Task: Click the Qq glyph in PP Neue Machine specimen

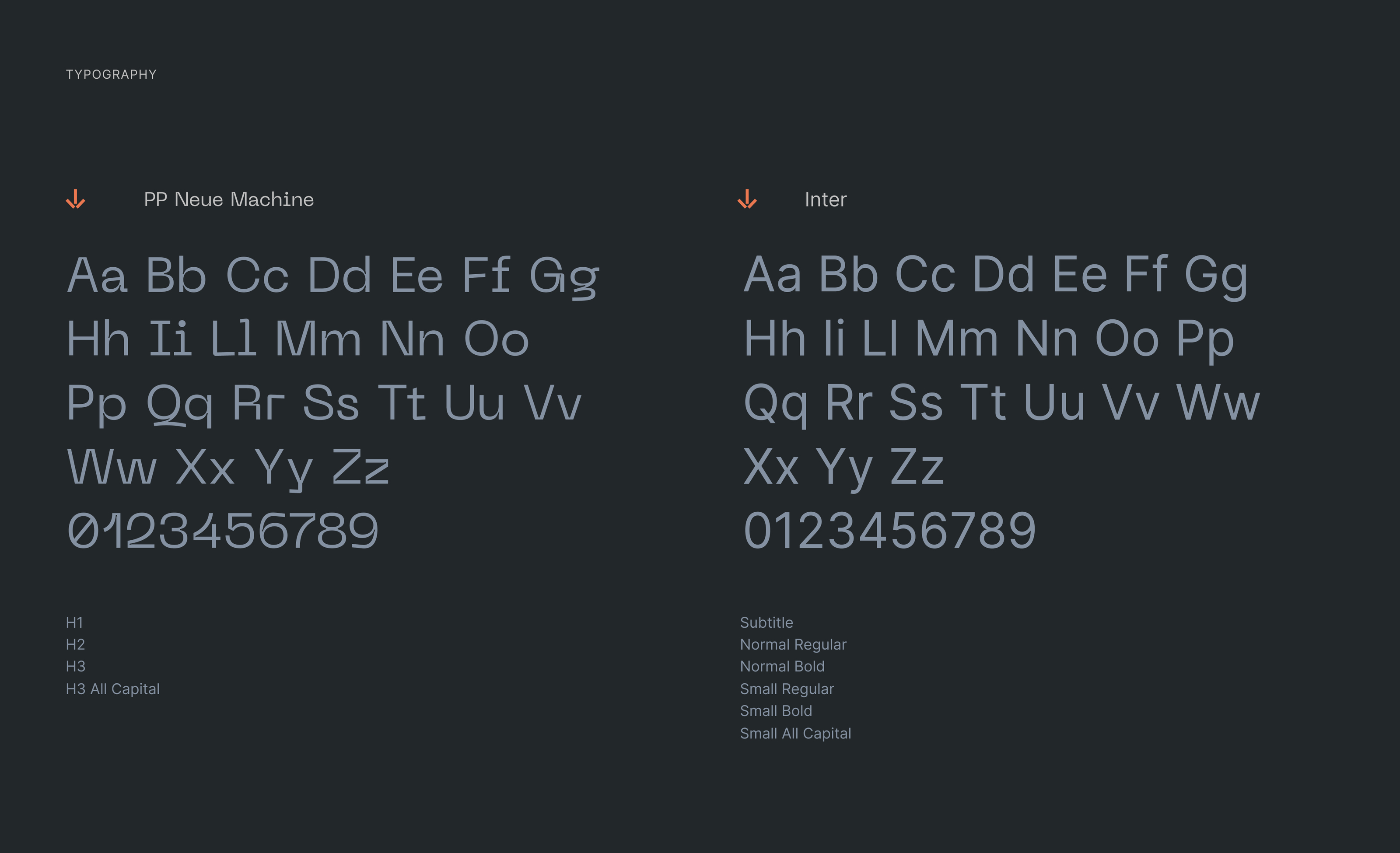Action: [179, 403]
